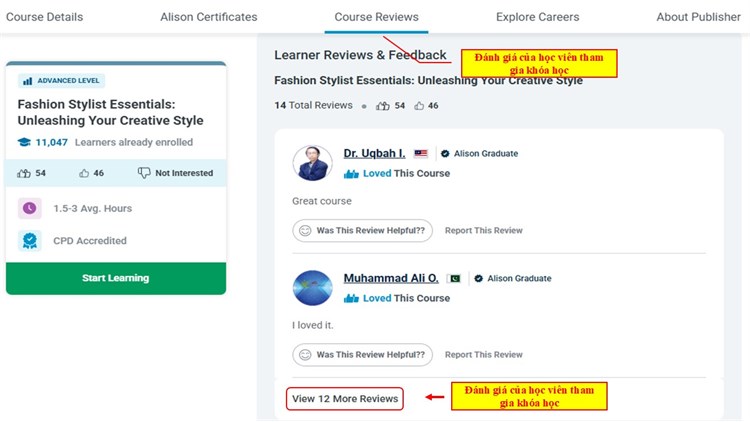
Task: Report Dr. Uqbah I.'s review
Action: click(483, 230)
